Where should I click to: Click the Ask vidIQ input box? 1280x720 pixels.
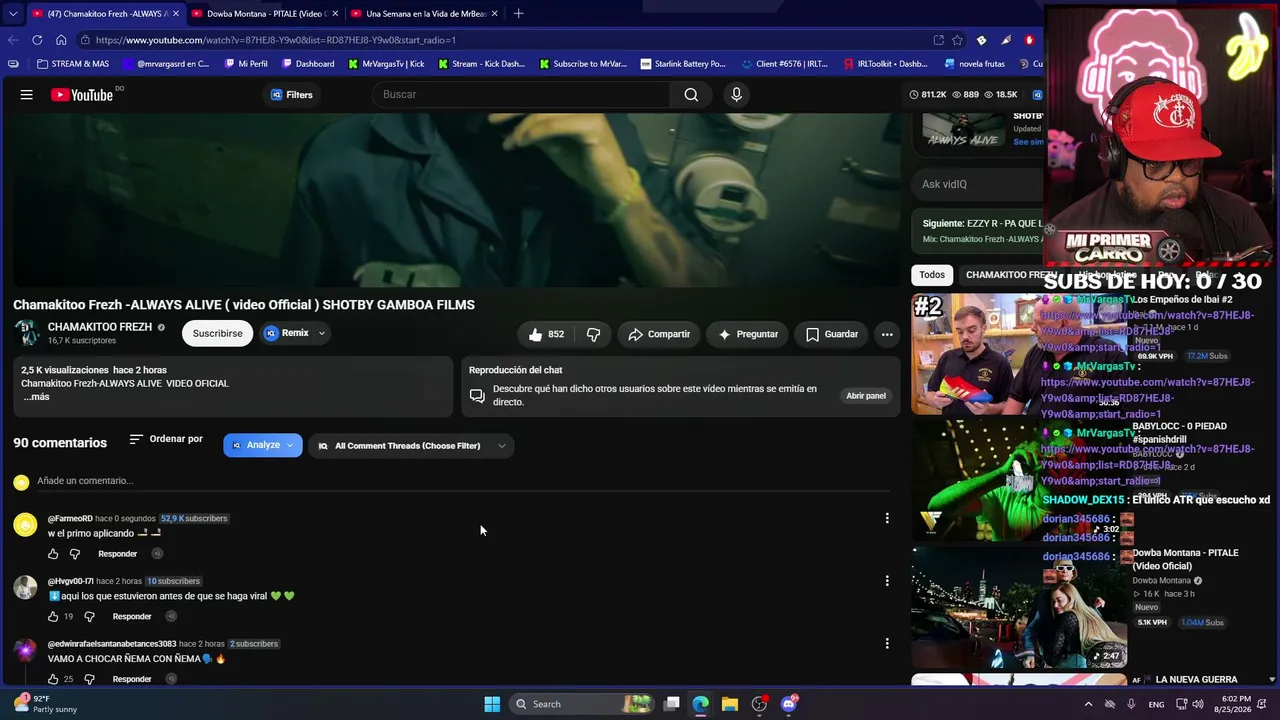(x=977, y=184)
